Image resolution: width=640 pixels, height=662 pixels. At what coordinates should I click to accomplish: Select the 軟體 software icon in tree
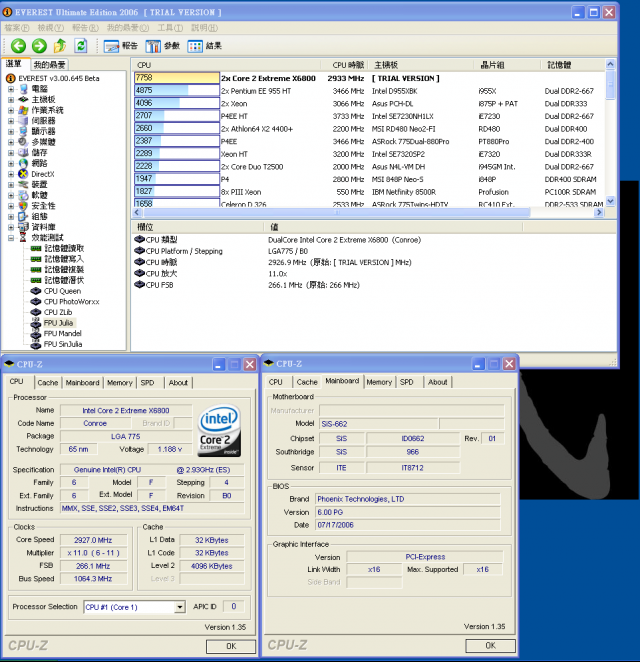pos(24,195)
